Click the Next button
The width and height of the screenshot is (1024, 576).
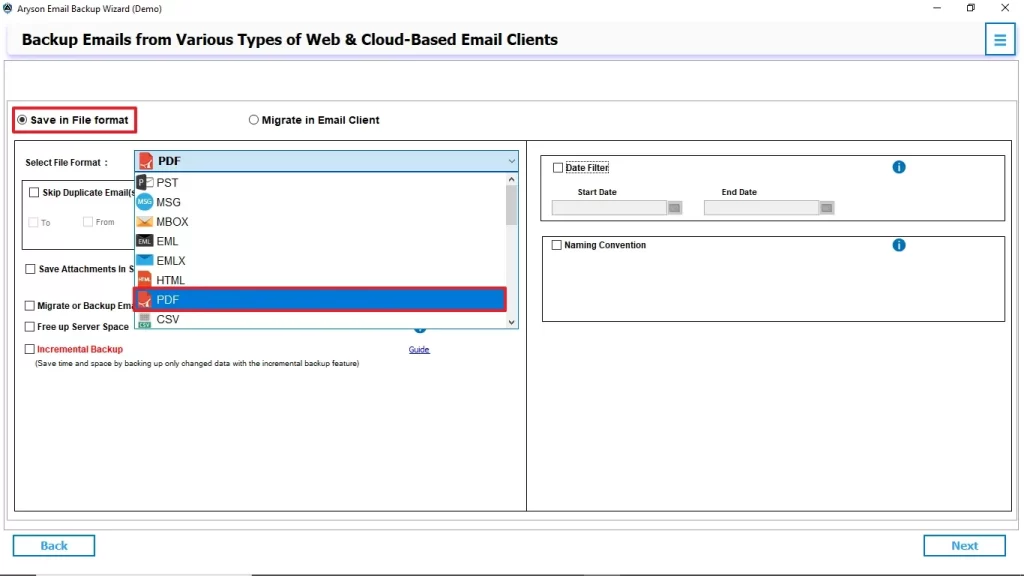point(964,546)
